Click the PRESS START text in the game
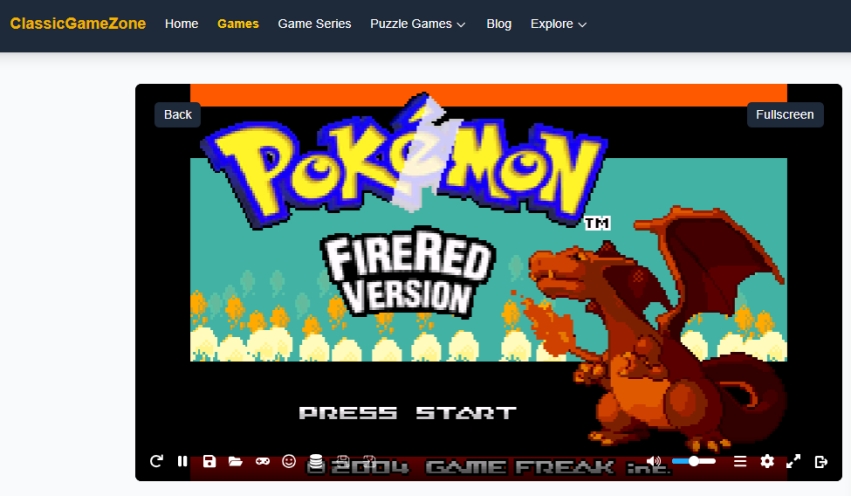 coord(408,413)
